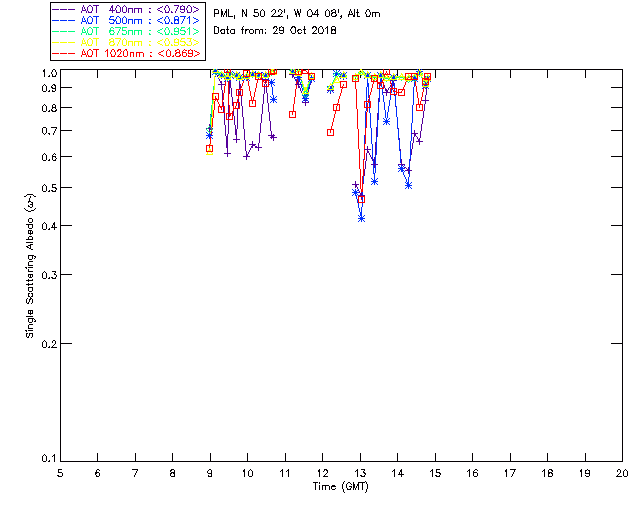Click the 15 hour x-axis label

(435, 473)
